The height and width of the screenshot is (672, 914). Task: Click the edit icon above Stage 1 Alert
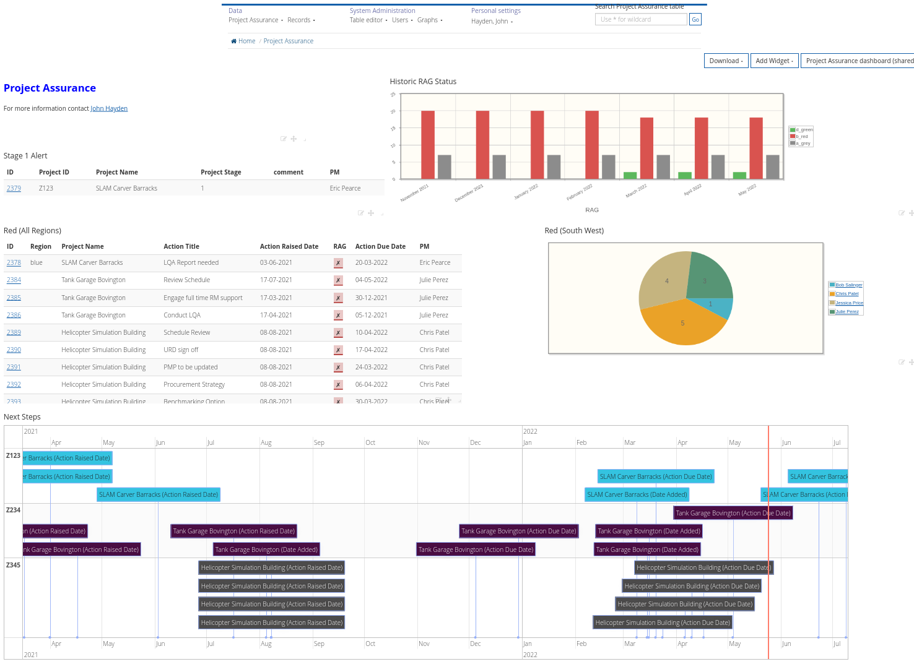(x=284, y=139)
